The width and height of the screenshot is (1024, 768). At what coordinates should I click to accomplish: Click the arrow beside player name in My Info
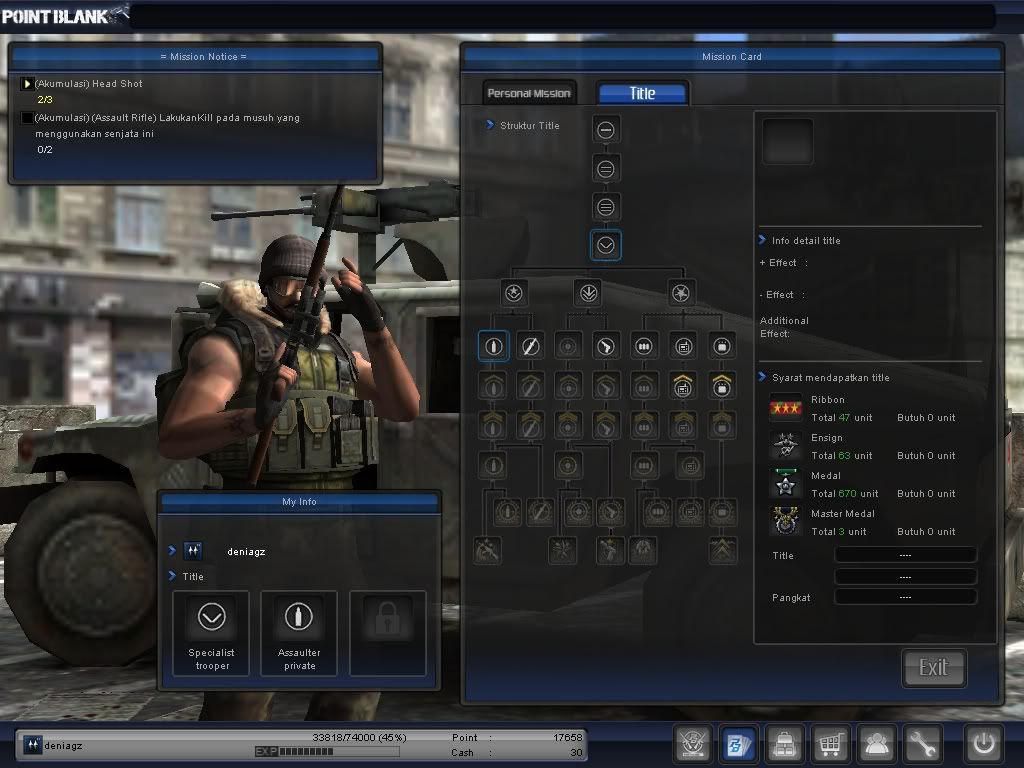tap(172, 551)
